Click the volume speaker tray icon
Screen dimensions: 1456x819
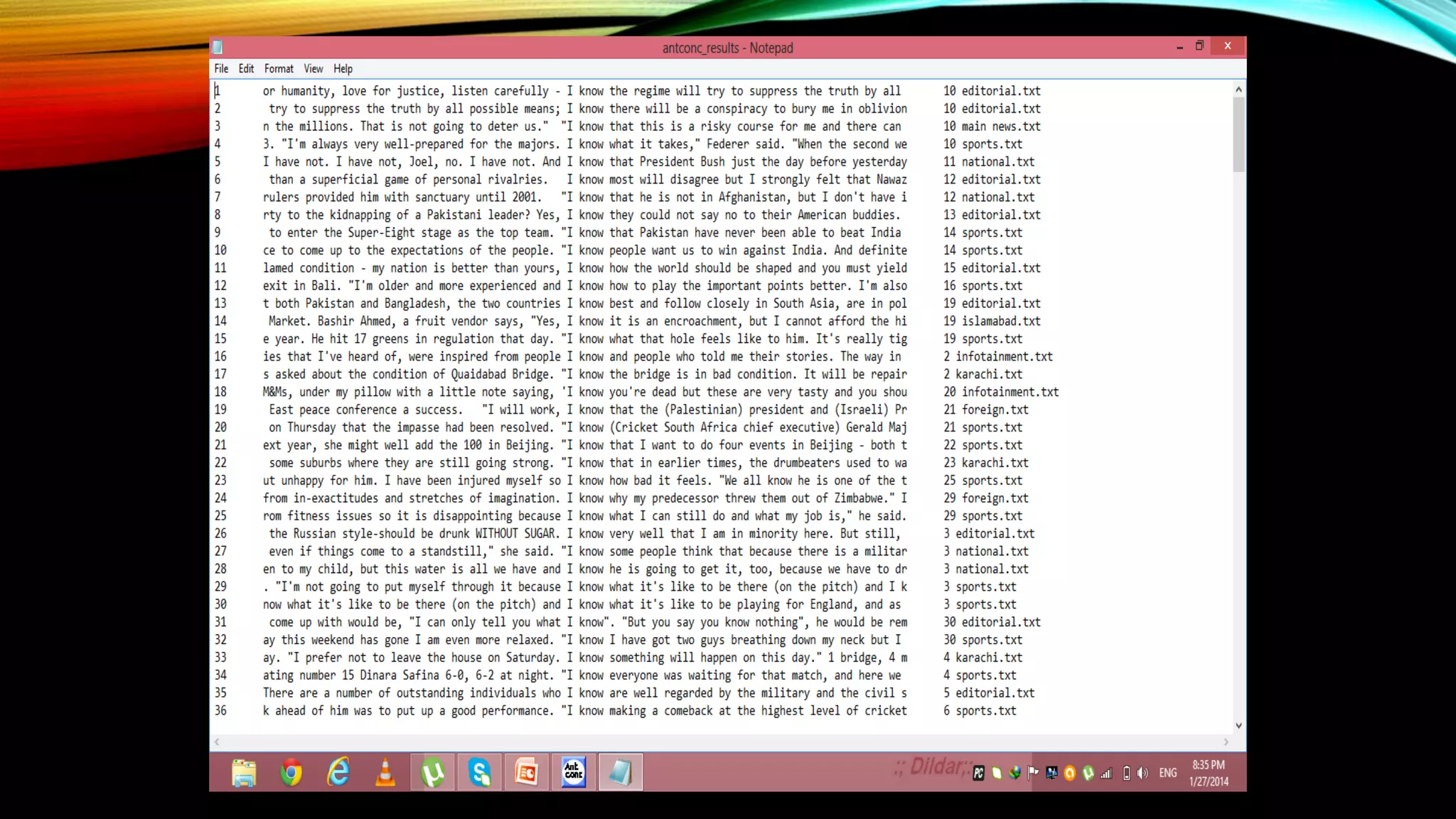tap(1142, 773)
